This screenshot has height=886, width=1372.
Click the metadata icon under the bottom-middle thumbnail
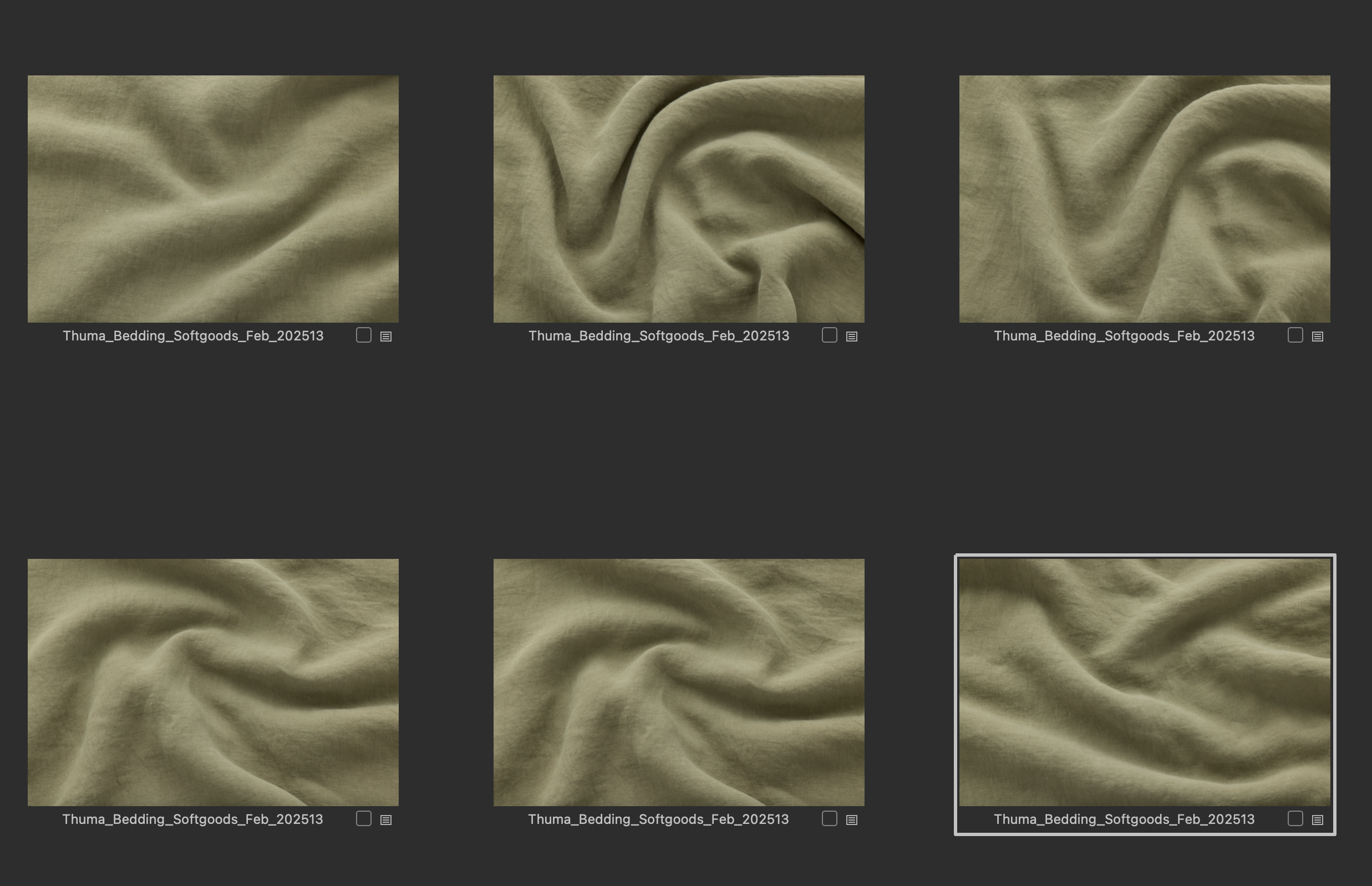pos(852,820)
